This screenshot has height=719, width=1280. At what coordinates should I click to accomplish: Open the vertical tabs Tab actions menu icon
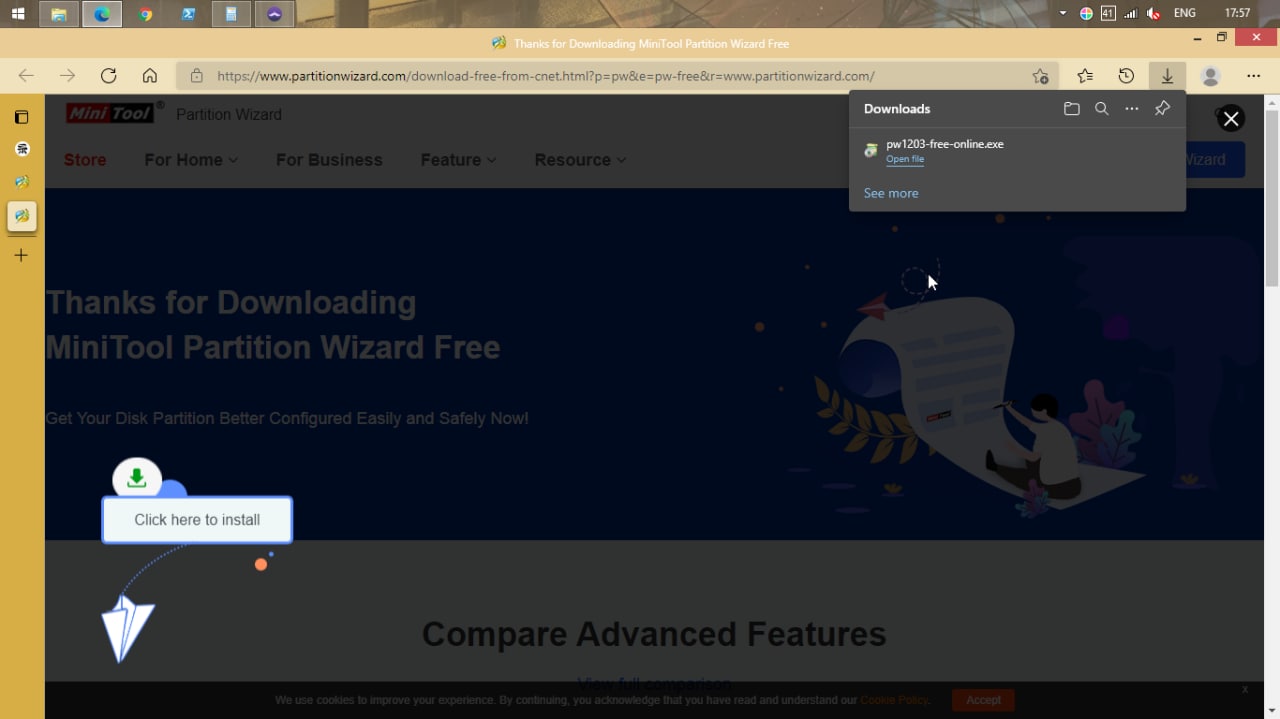pos(22,117)
